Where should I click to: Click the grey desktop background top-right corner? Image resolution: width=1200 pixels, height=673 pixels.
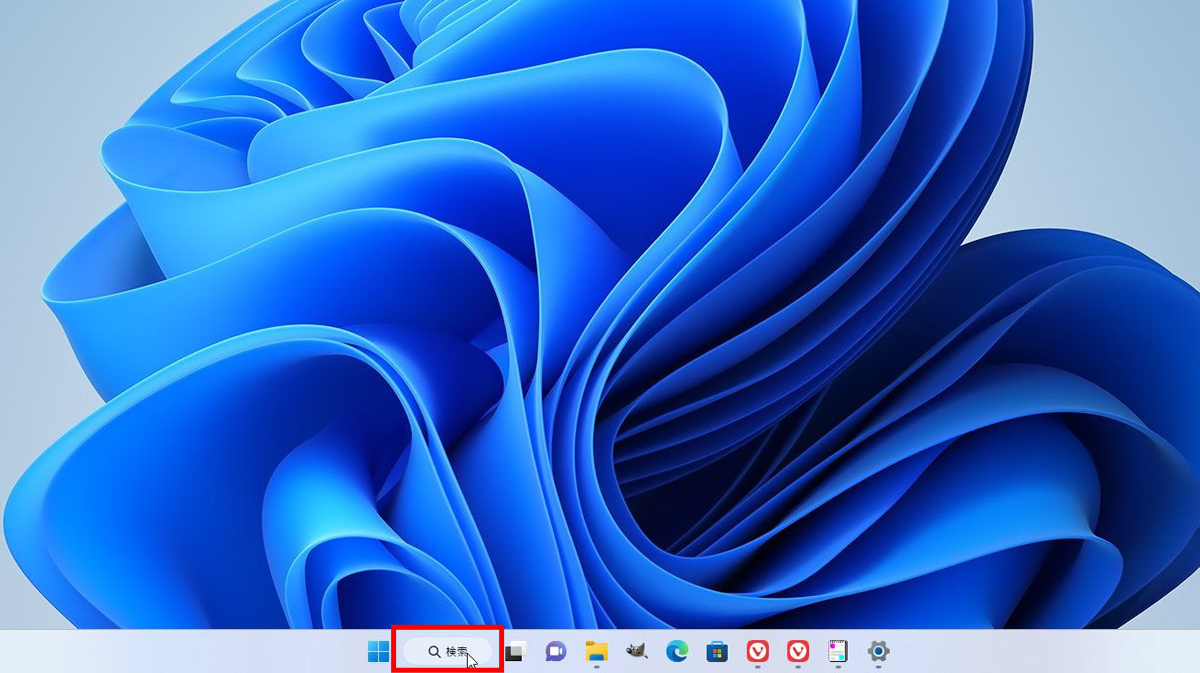pos(1160,40)
